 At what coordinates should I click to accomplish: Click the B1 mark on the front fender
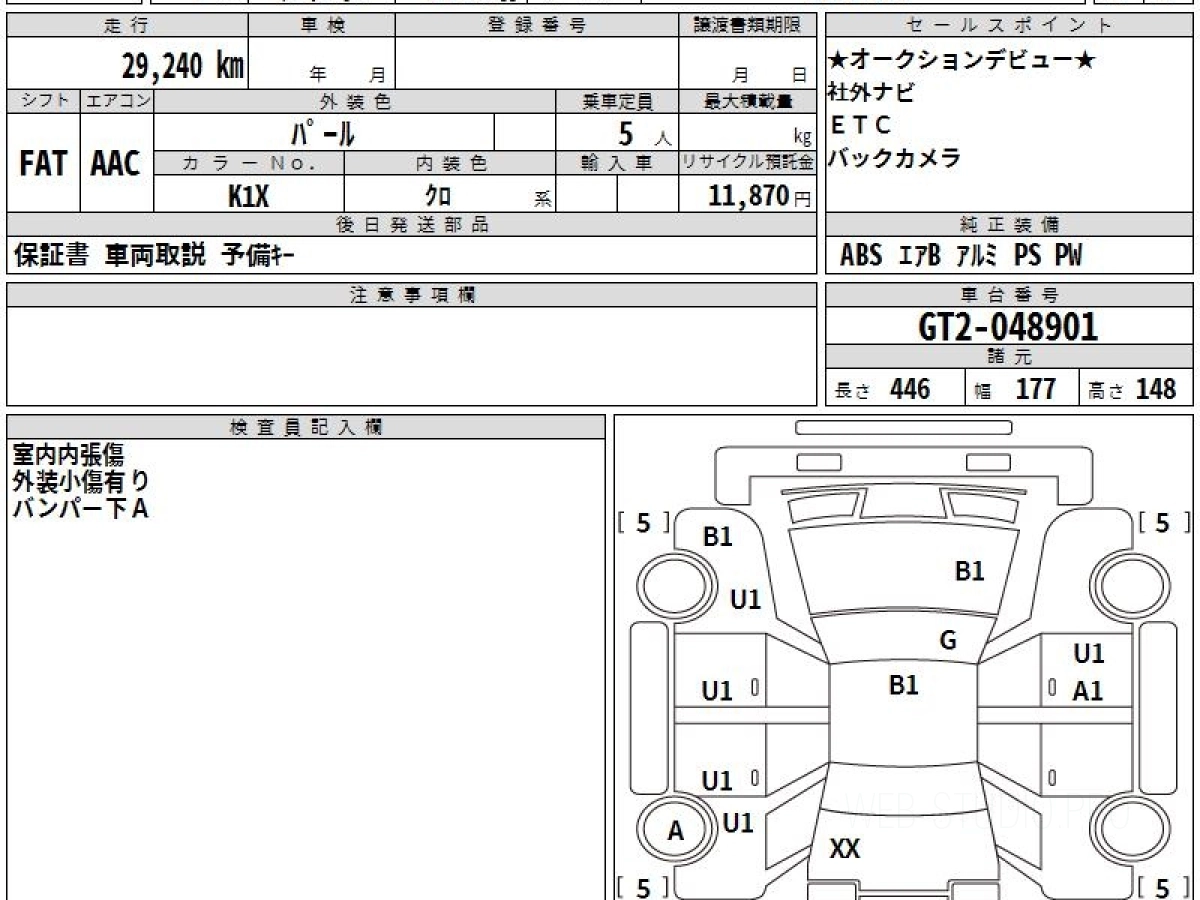(x=718, y=537)
